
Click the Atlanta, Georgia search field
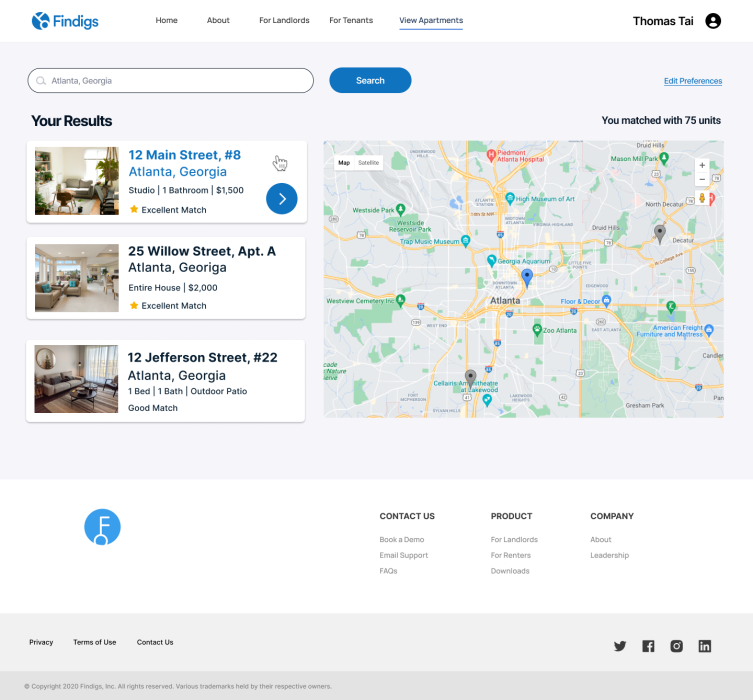click(x=170, y=81)
